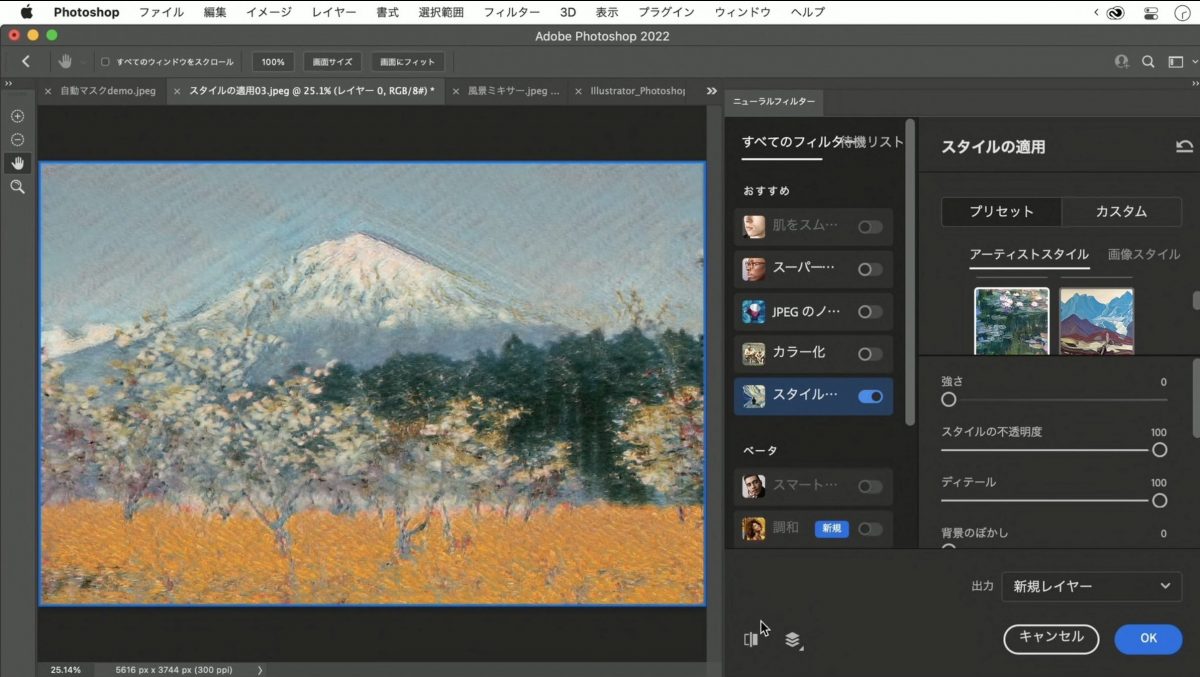Select the zoom in (plus) tool
This screenshot has width=1200, height=677.
click(17, 116)
